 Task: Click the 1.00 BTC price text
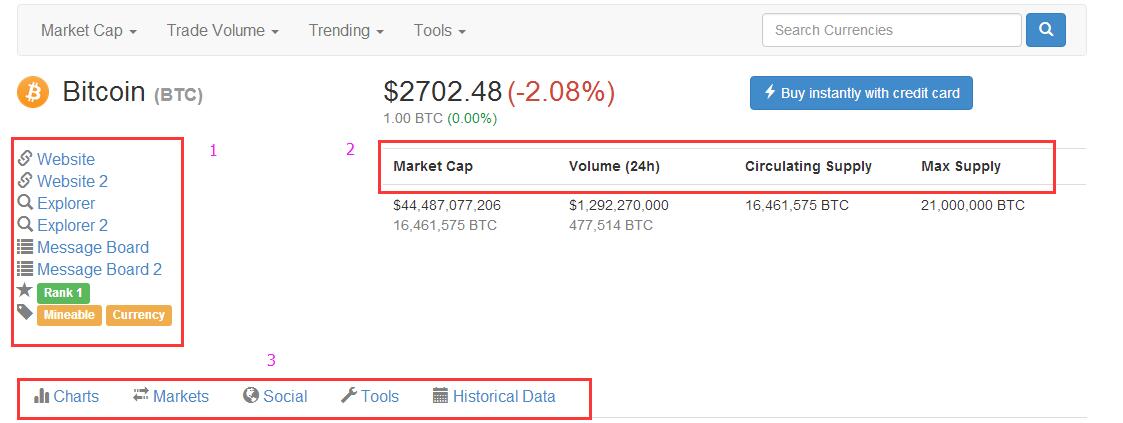pos(413,118)
